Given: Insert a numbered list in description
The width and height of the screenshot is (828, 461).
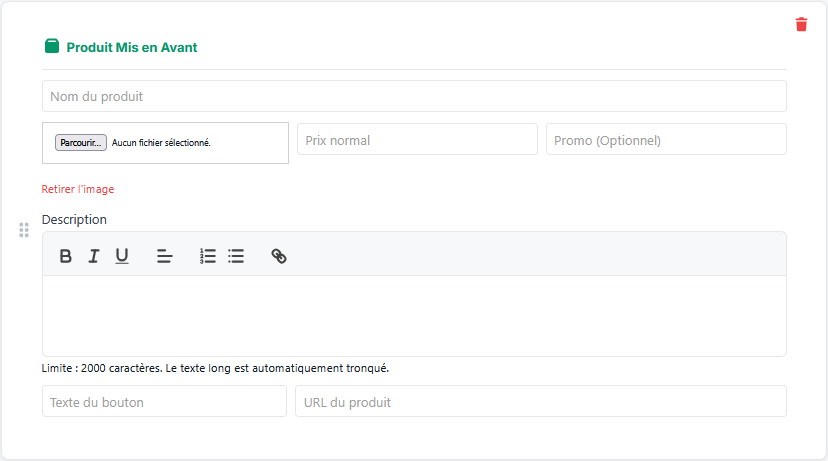Looking at the screenshot, I should point(208,256).
